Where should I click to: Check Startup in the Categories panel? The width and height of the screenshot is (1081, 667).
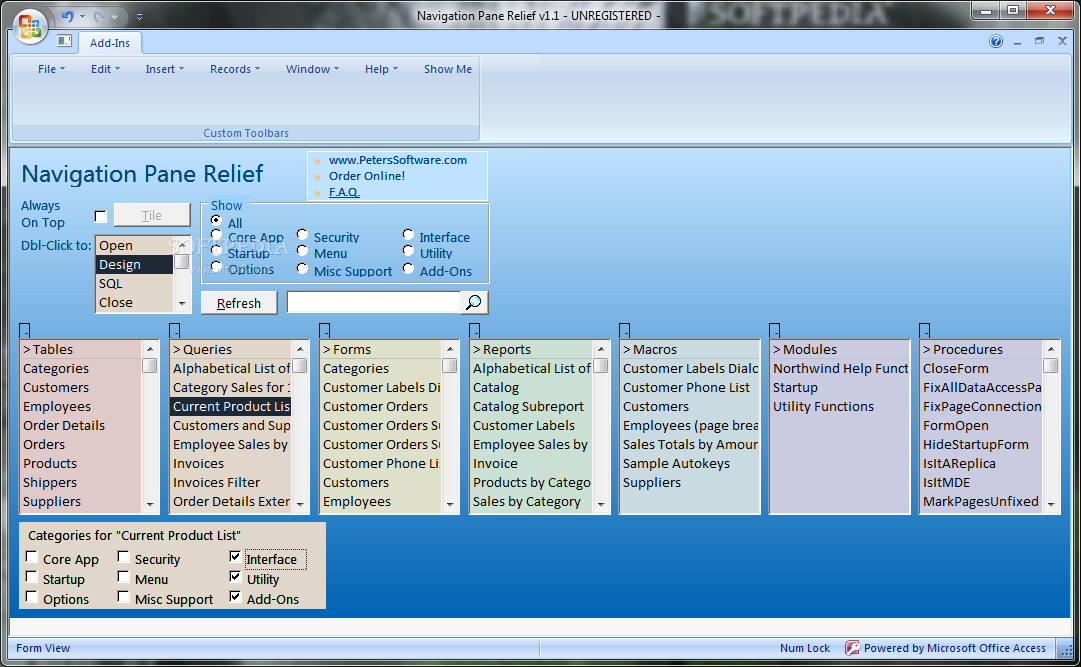(x=32, y=577)
